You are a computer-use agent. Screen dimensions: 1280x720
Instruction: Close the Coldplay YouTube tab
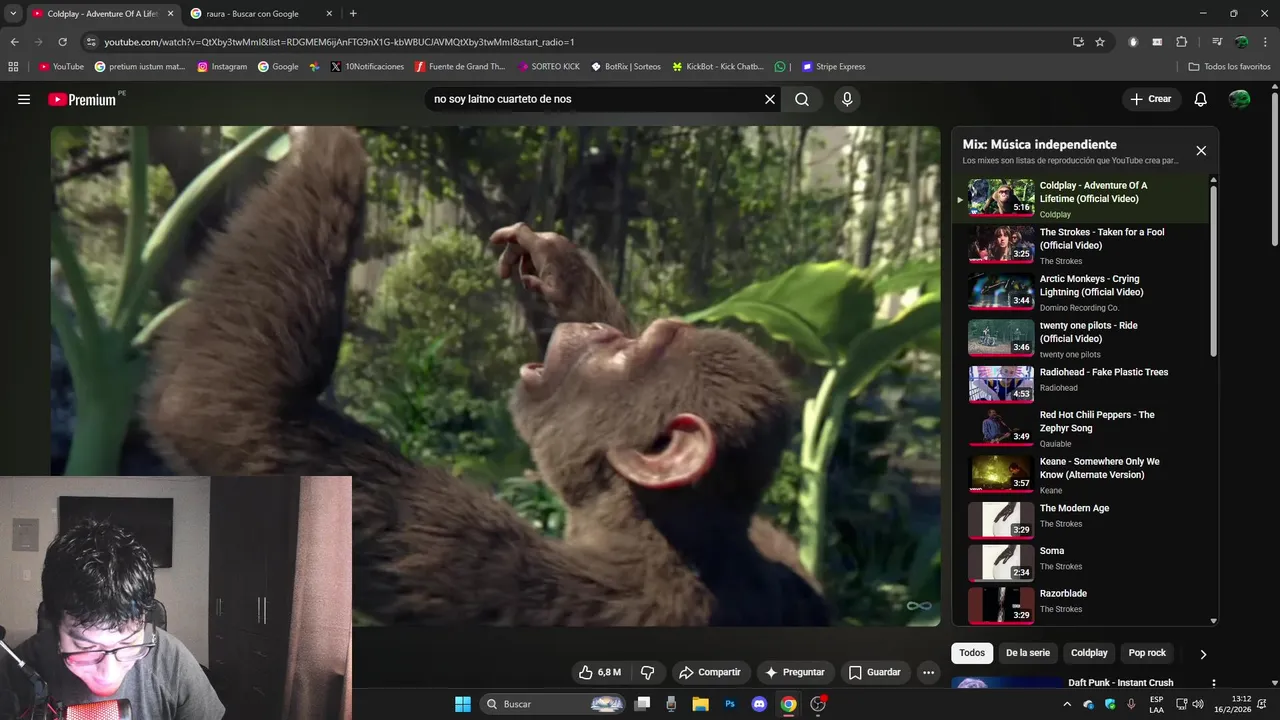tap(170, 14)
